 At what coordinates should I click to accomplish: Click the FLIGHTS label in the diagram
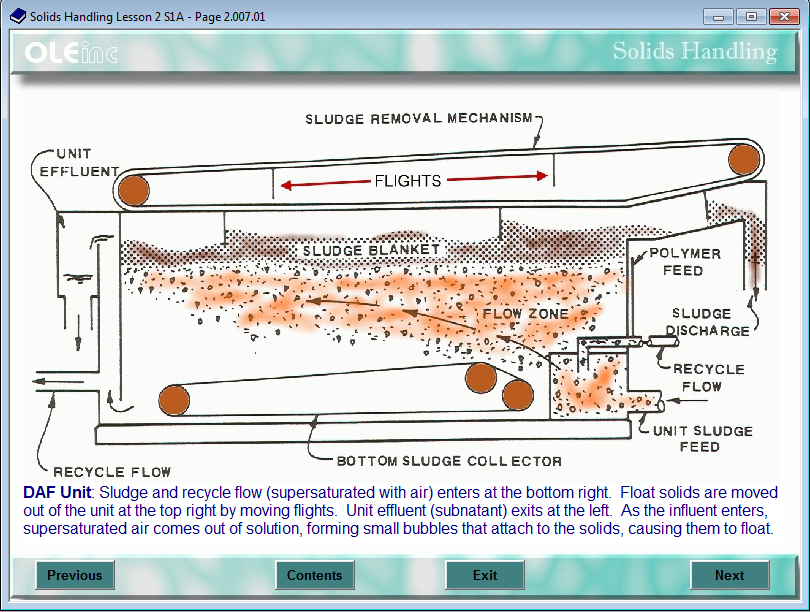tap(408, 181)
